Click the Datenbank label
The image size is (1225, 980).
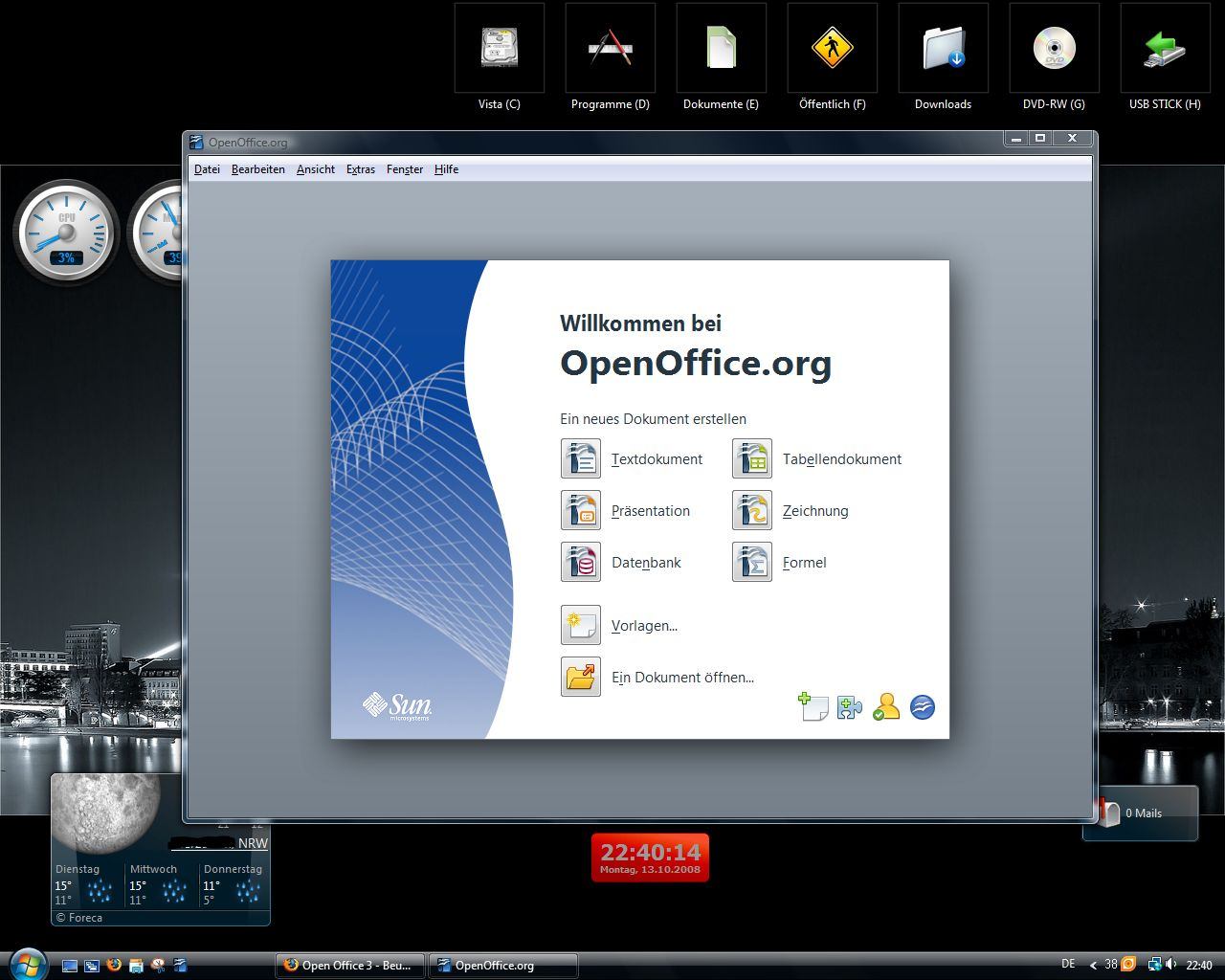pyautogui.click(x=646, y=563)
